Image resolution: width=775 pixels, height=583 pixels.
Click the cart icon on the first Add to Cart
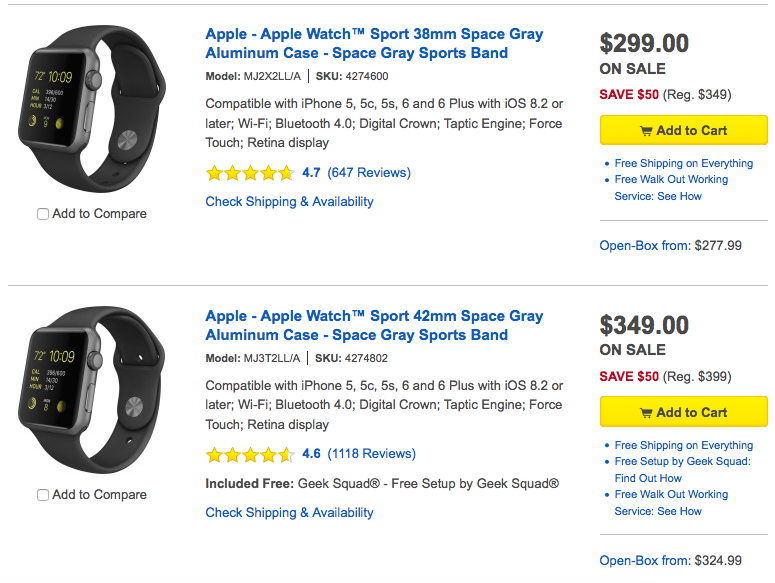tap(646, 131)
